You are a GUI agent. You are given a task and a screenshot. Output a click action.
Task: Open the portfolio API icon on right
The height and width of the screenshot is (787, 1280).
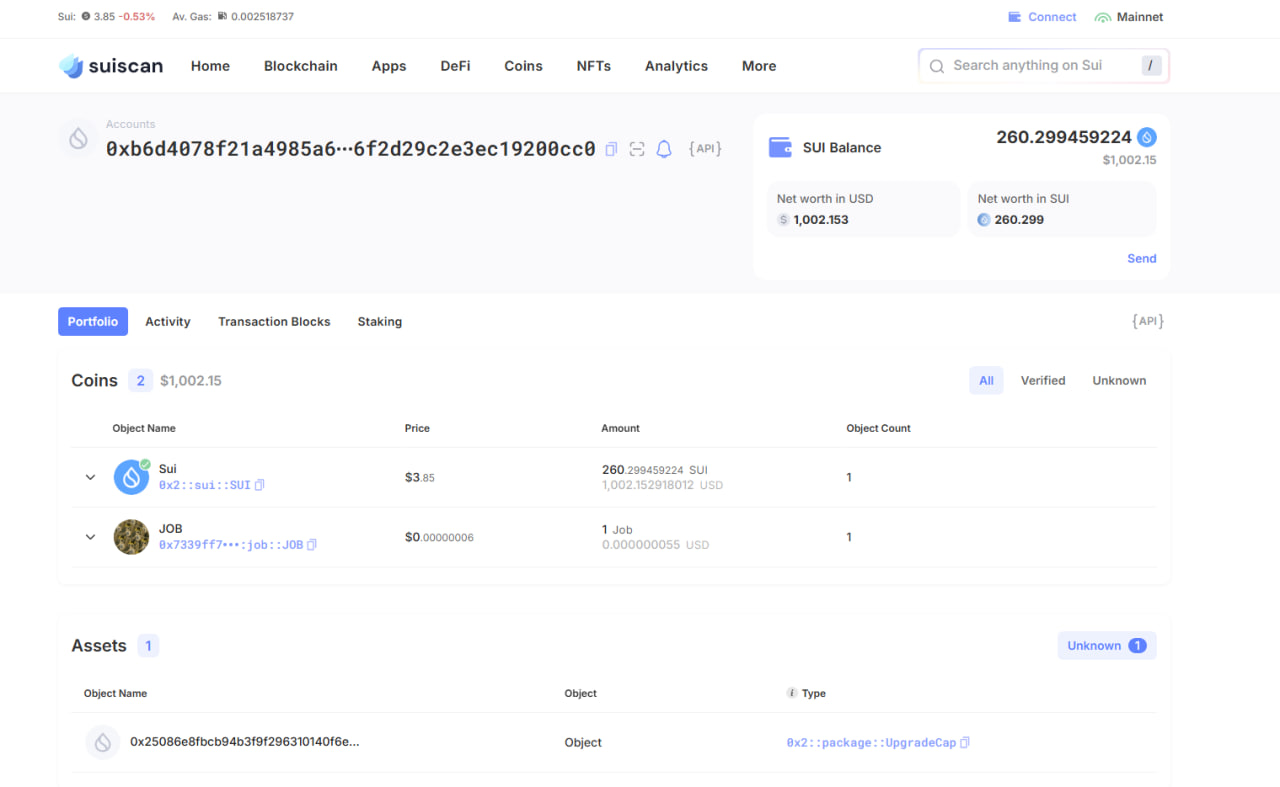click(1147, 321)
